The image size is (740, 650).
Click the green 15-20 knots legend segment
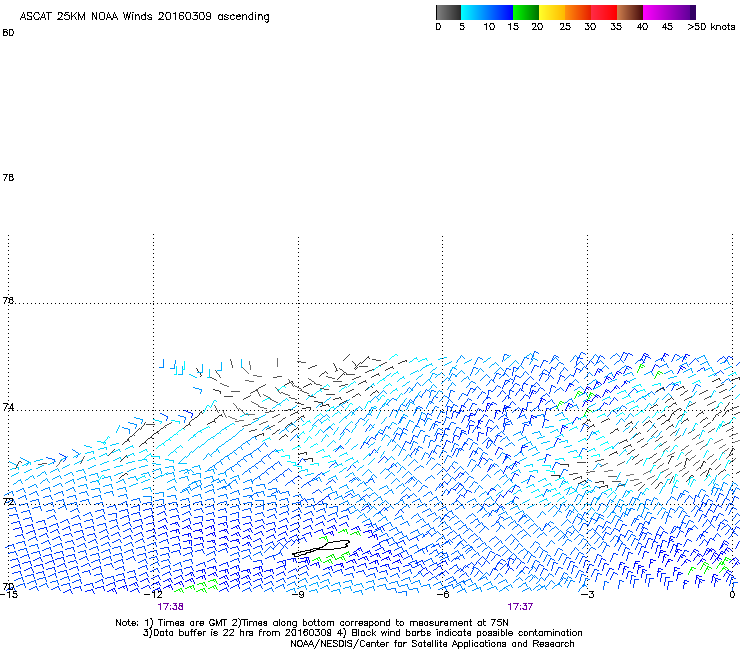[526, 12]
